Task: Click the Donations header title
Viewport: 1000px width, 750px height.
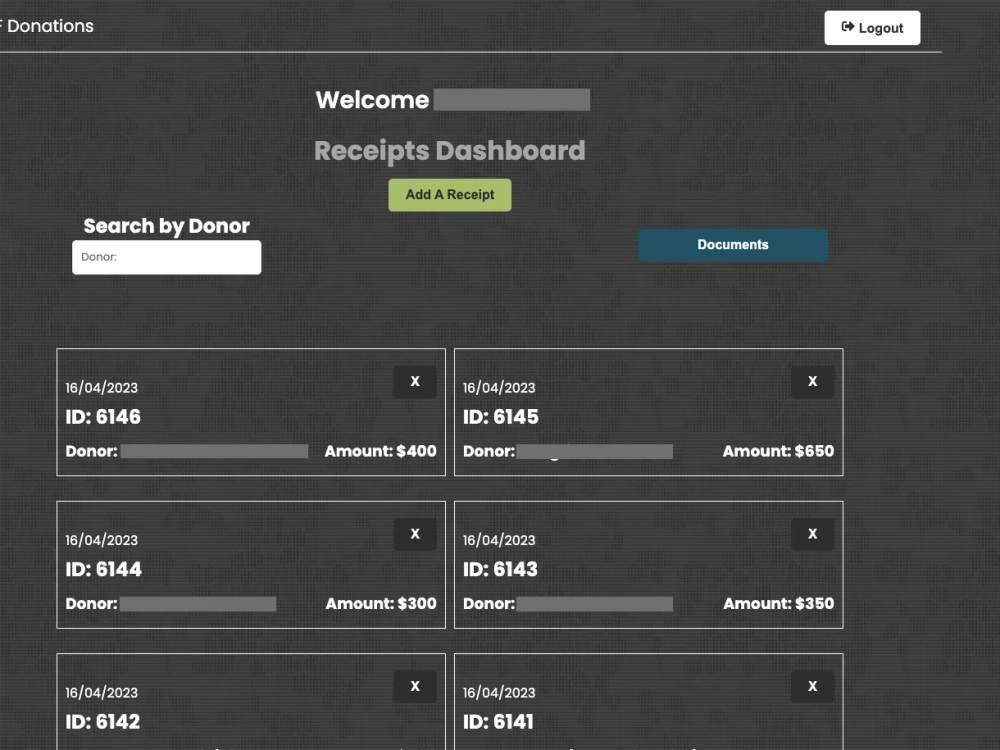Action: [50, 26]
